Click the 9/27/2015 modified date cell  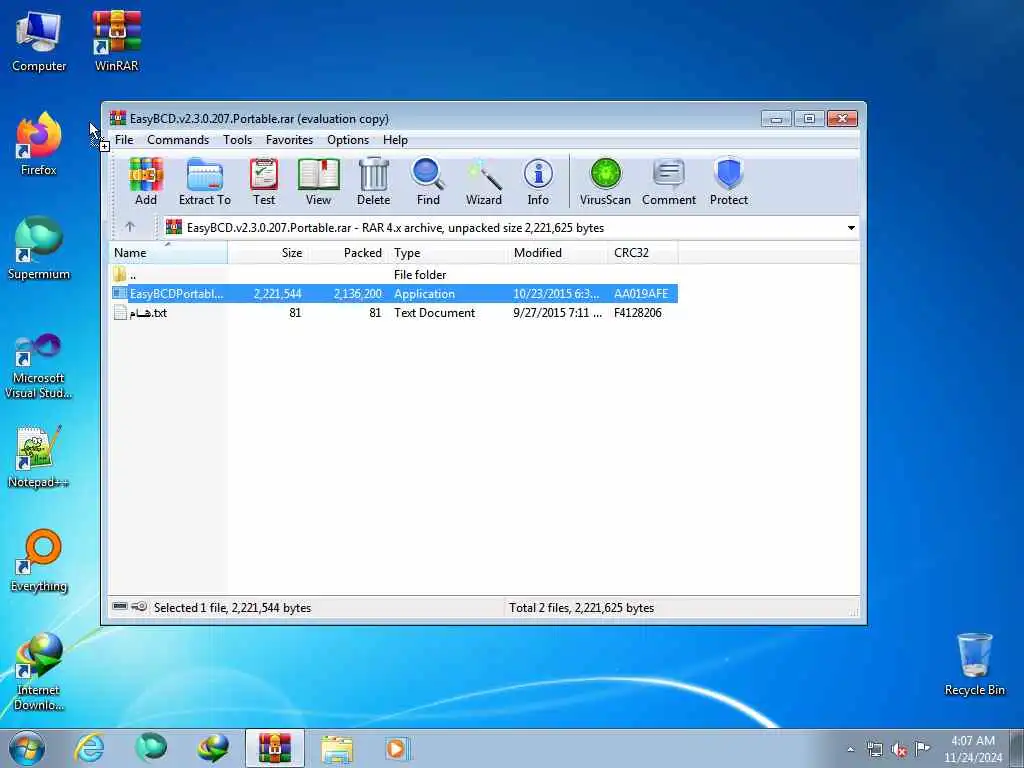(557, 313)
